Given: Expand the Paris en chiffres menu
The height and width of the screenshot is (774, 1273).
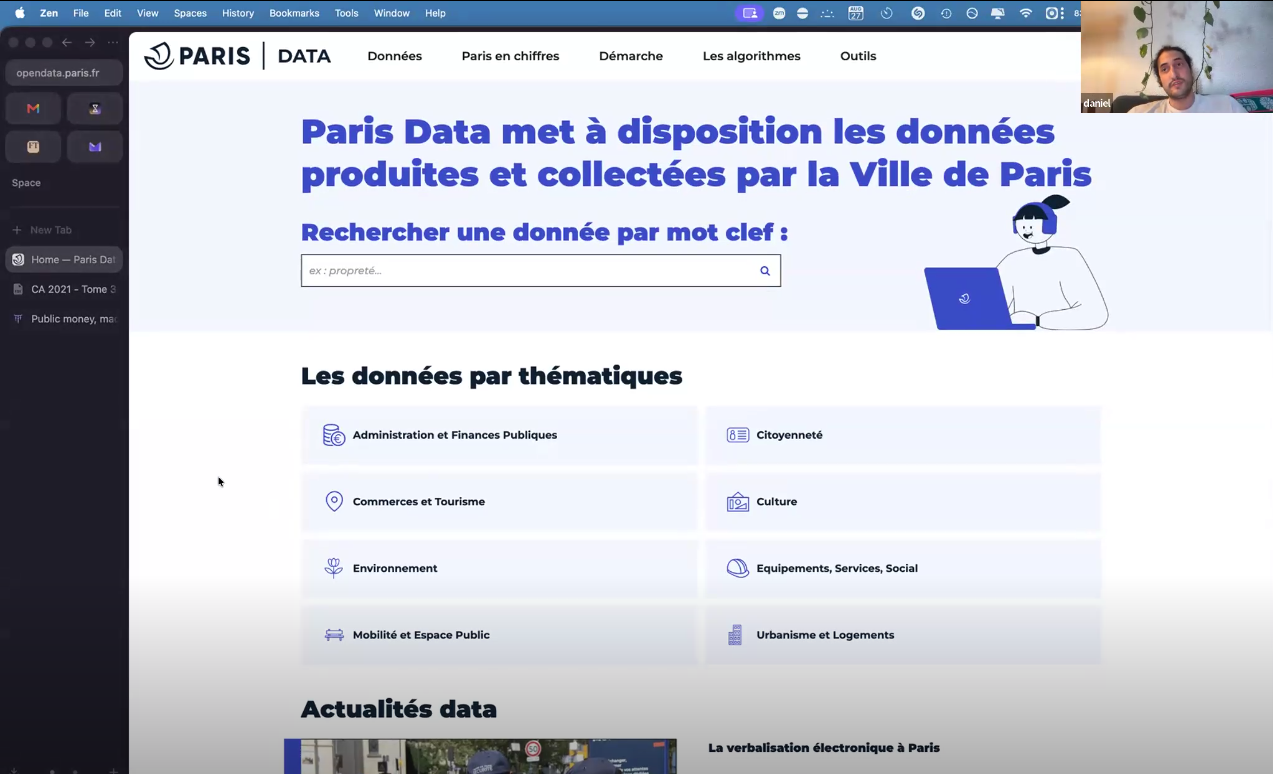Looking at the screenshot, I should coord(510,56).
